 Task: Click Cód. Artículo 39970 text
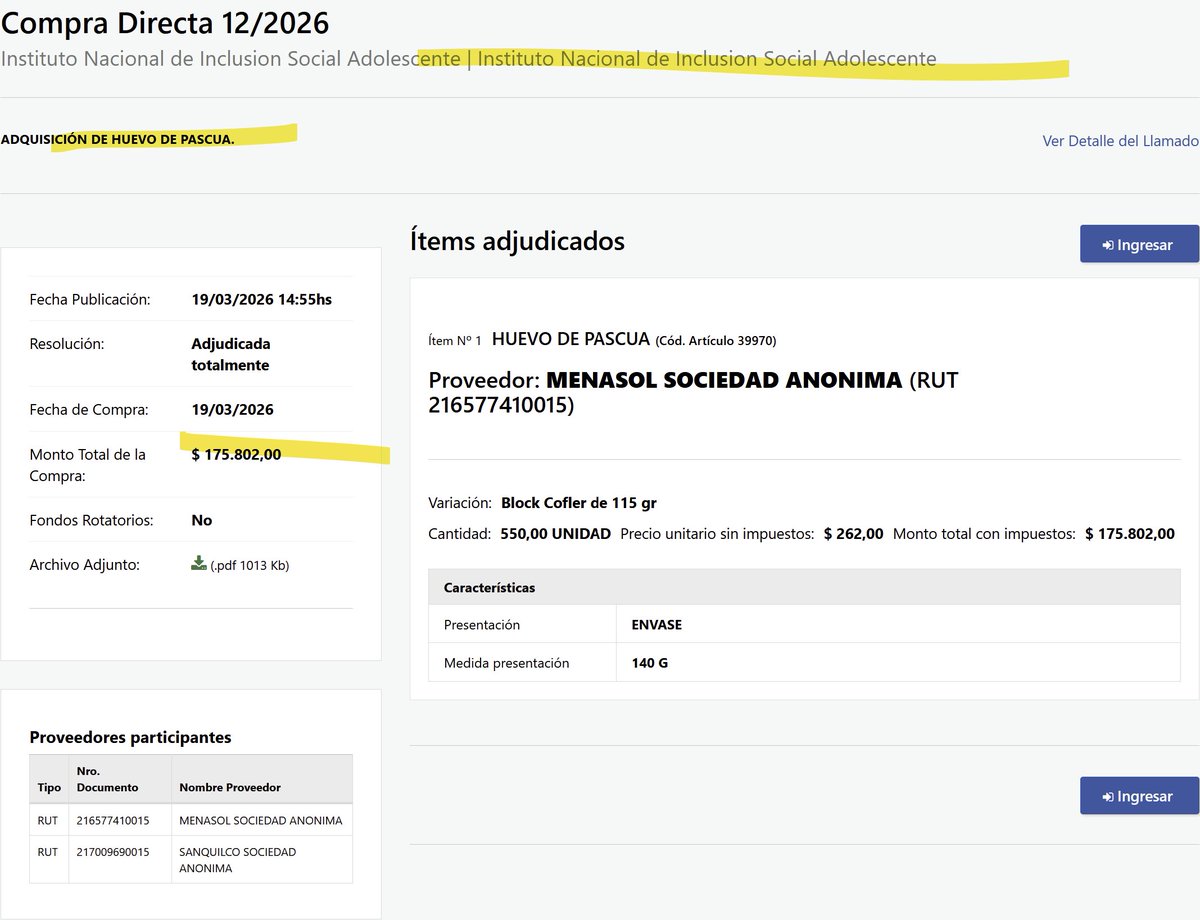pyautogui.click(x=716, y=340)
